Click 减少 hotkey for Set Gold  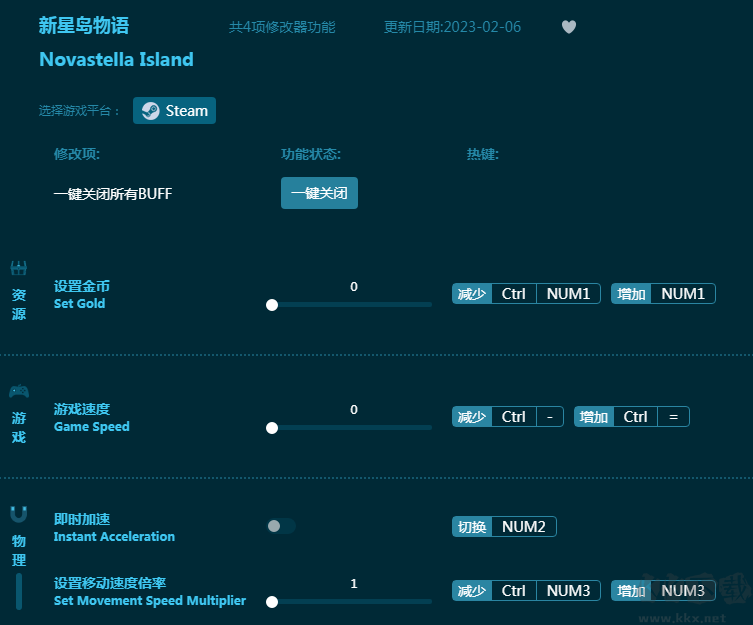(x=472, y=294)
